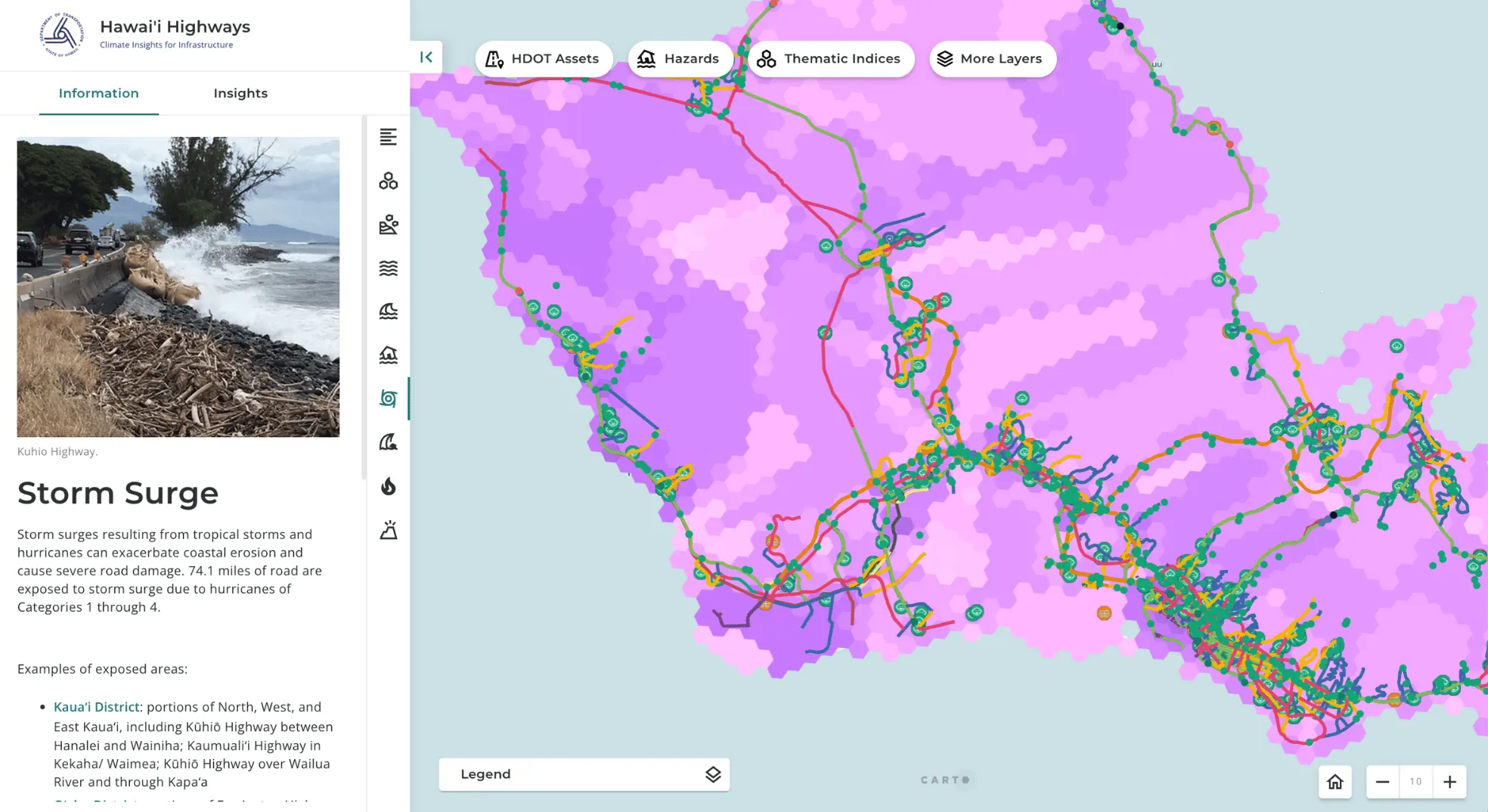Open the Thematic Indices layer dropdown
The height and width of the screenshot is (812, 1488).
click(x=830, y=59)
